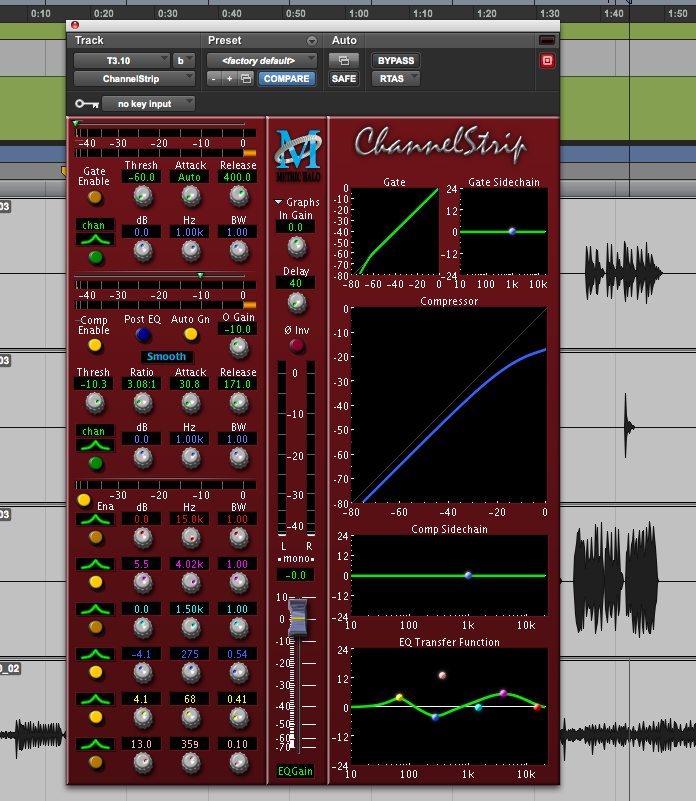Open the RTAS format dropdown
The height and width of the screenshot is (801, 696).
[x=396, y=79]
